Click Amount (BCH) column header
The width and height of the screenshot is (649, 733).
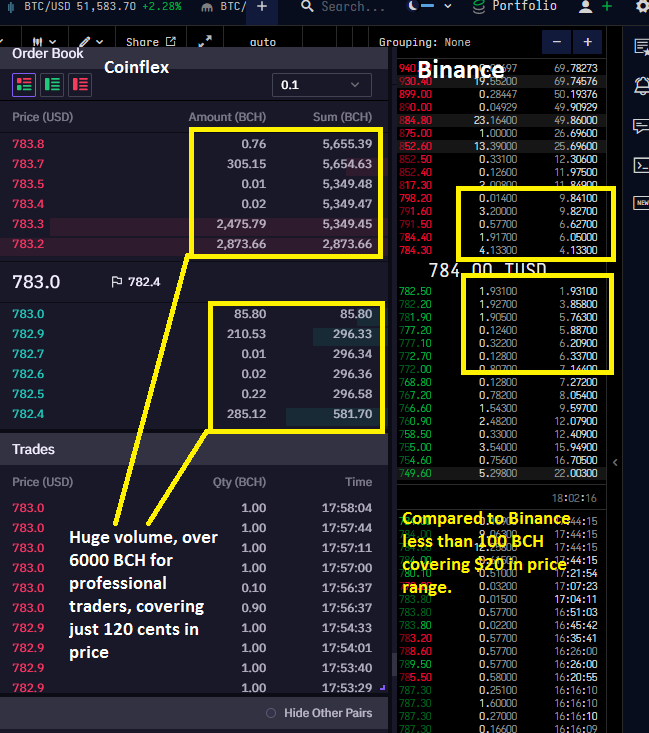227,117
